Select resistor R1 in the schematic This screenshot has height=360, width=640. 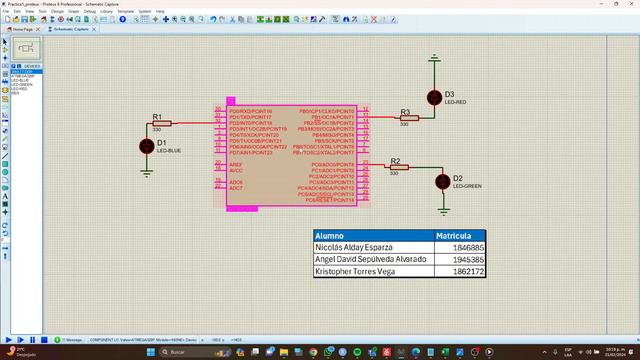coord(162,123)
